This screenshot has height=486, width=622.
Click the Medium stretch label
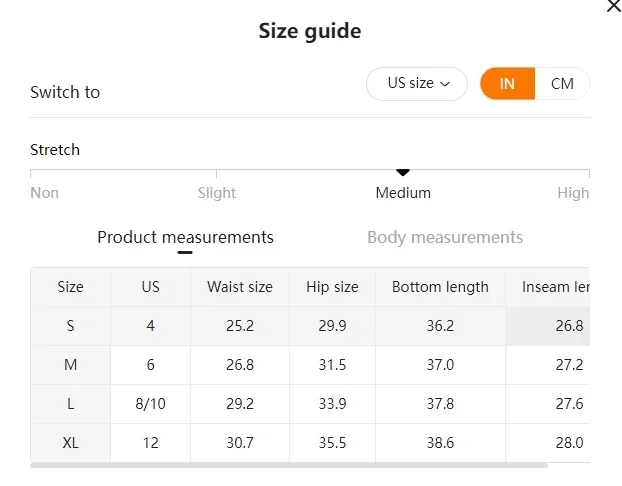pyautogui.click(x=403, y=193)
